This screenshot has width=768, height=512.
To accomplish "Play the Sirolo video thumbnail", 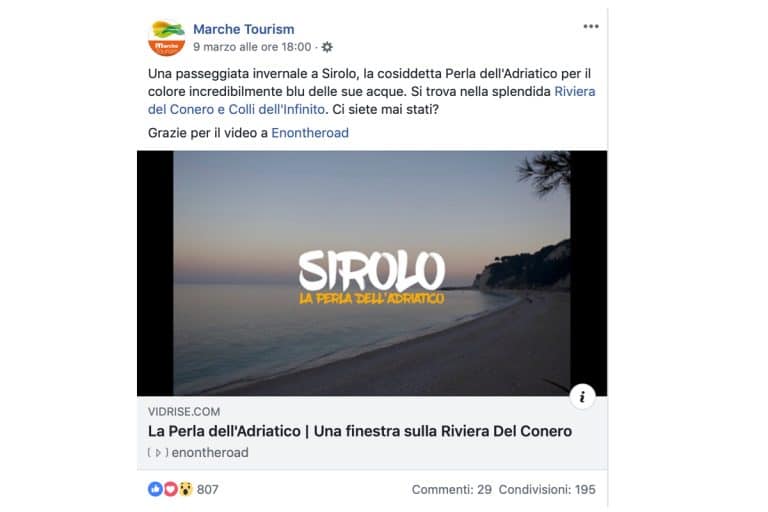I will [x=372, y=273].
